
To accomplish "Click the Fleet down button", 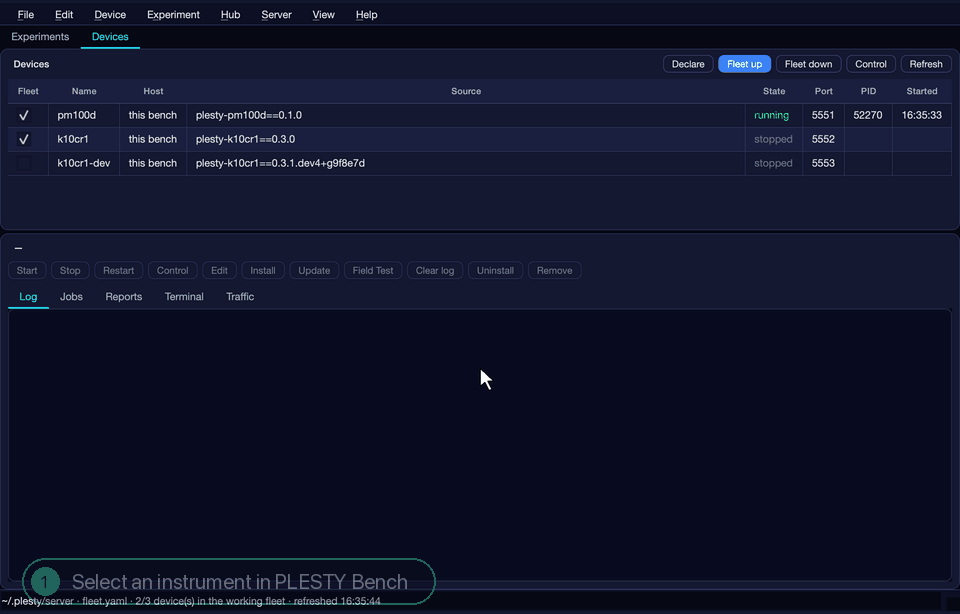I will click(x=808, y=64).
